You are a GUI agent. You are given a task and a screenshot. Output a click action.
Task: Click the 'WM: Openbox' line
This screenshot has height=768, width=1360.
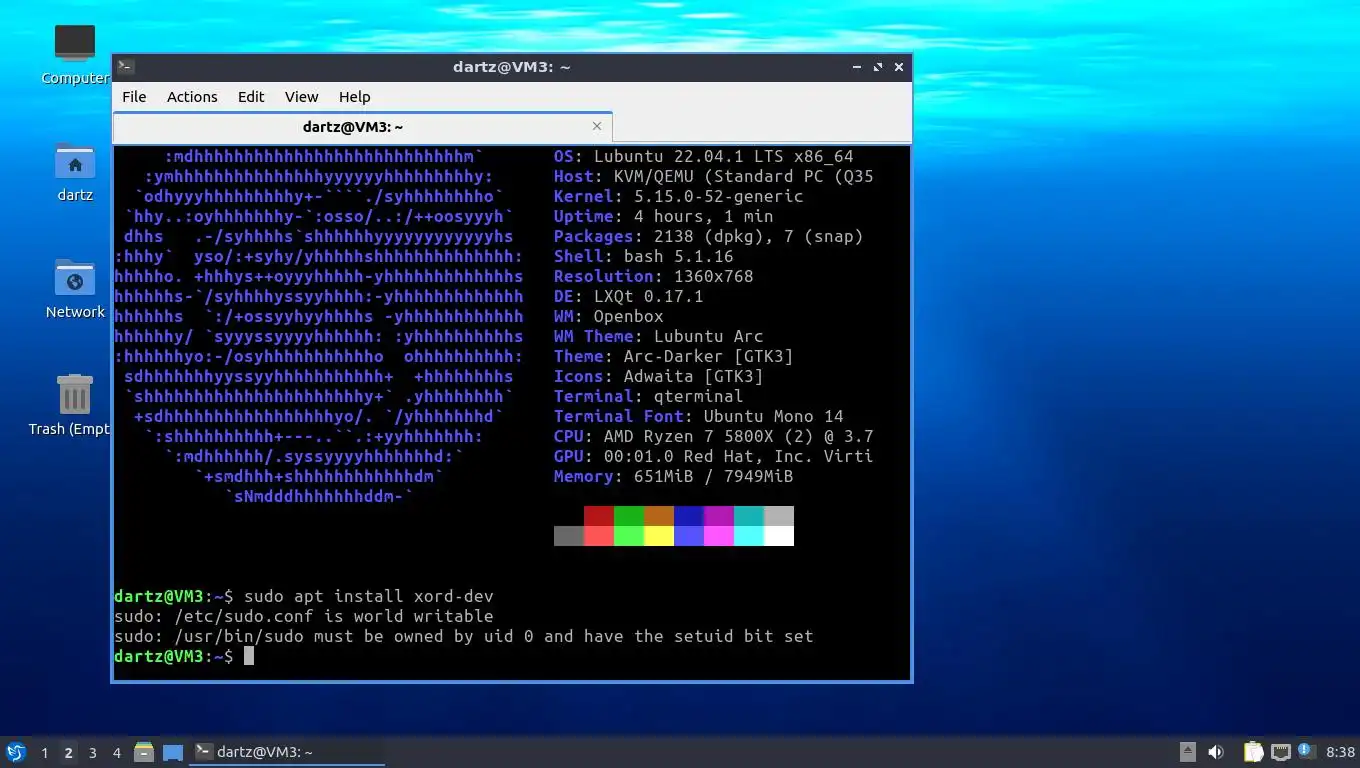click(x=609, y=316)
